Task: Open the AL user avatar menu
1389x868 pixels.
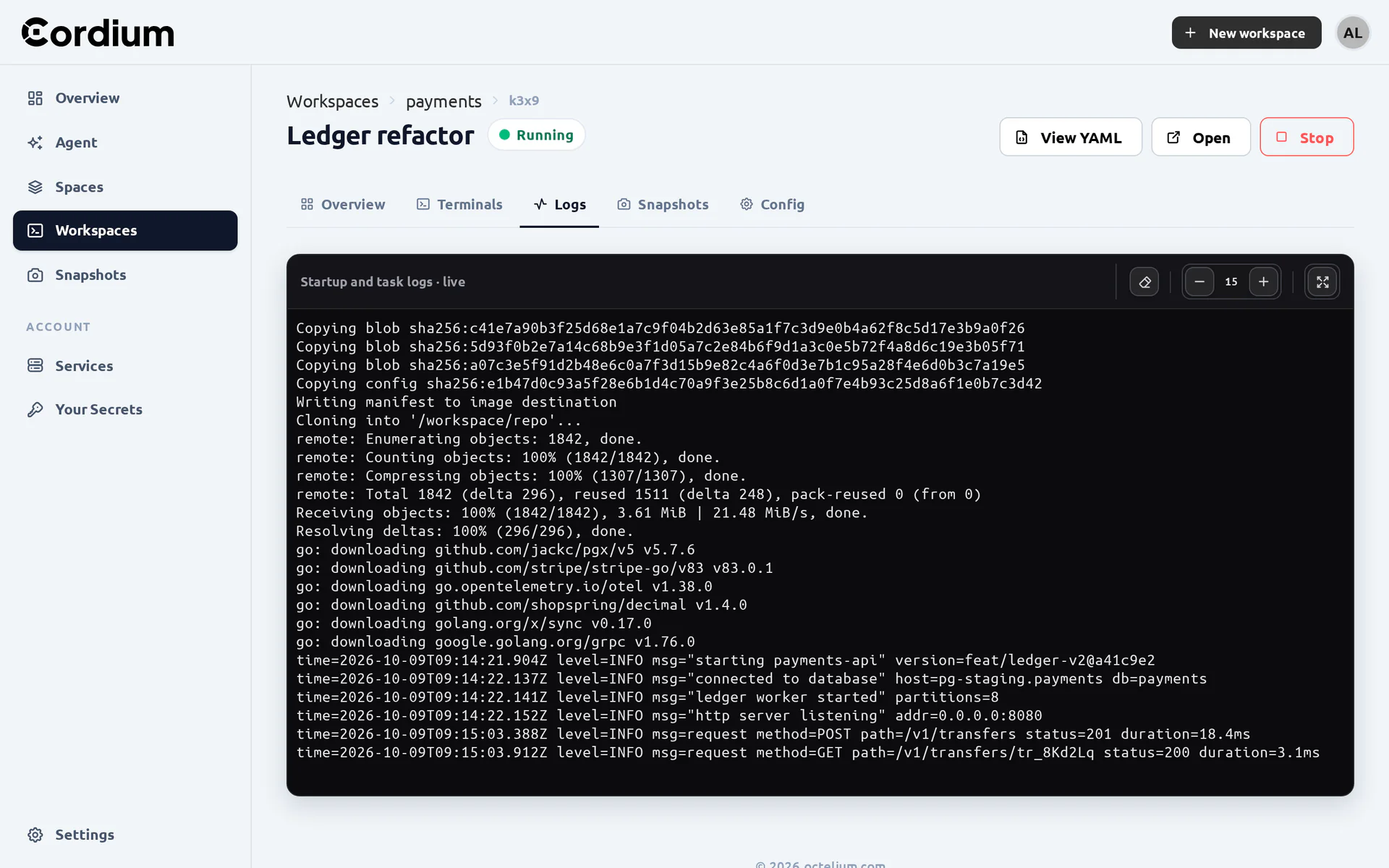Action: (1353, 33)
